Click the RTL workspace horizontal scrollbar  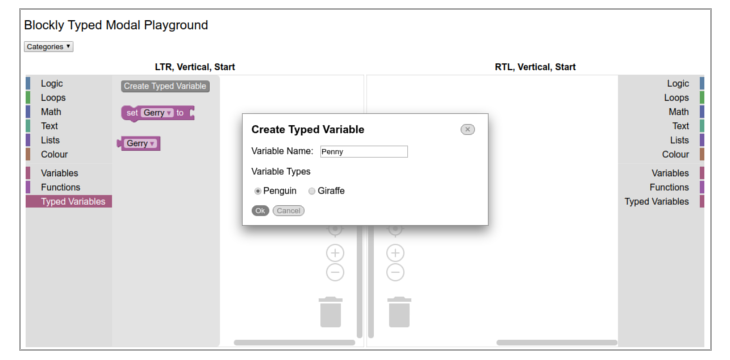pos(557,342)
